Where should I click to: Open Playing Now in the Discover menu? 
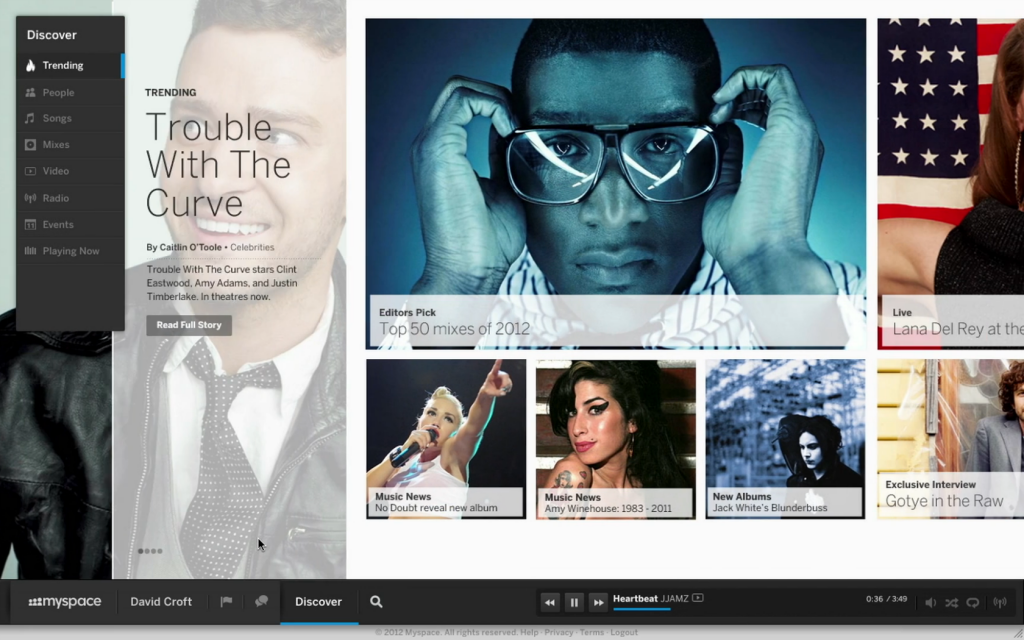[x=70, y=251]
